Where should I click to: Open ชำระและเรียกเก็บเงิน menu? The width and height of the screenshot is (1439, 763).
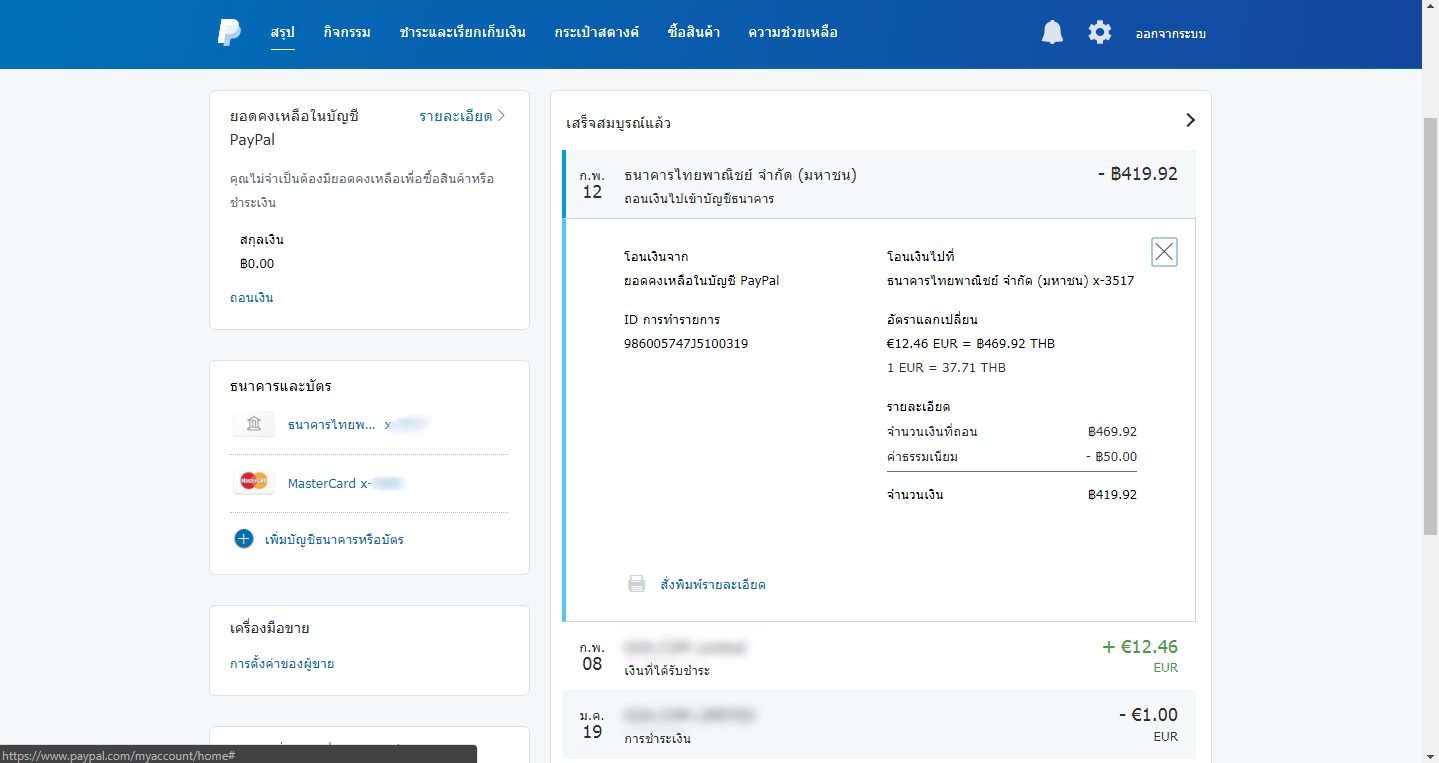coord(462,32)
